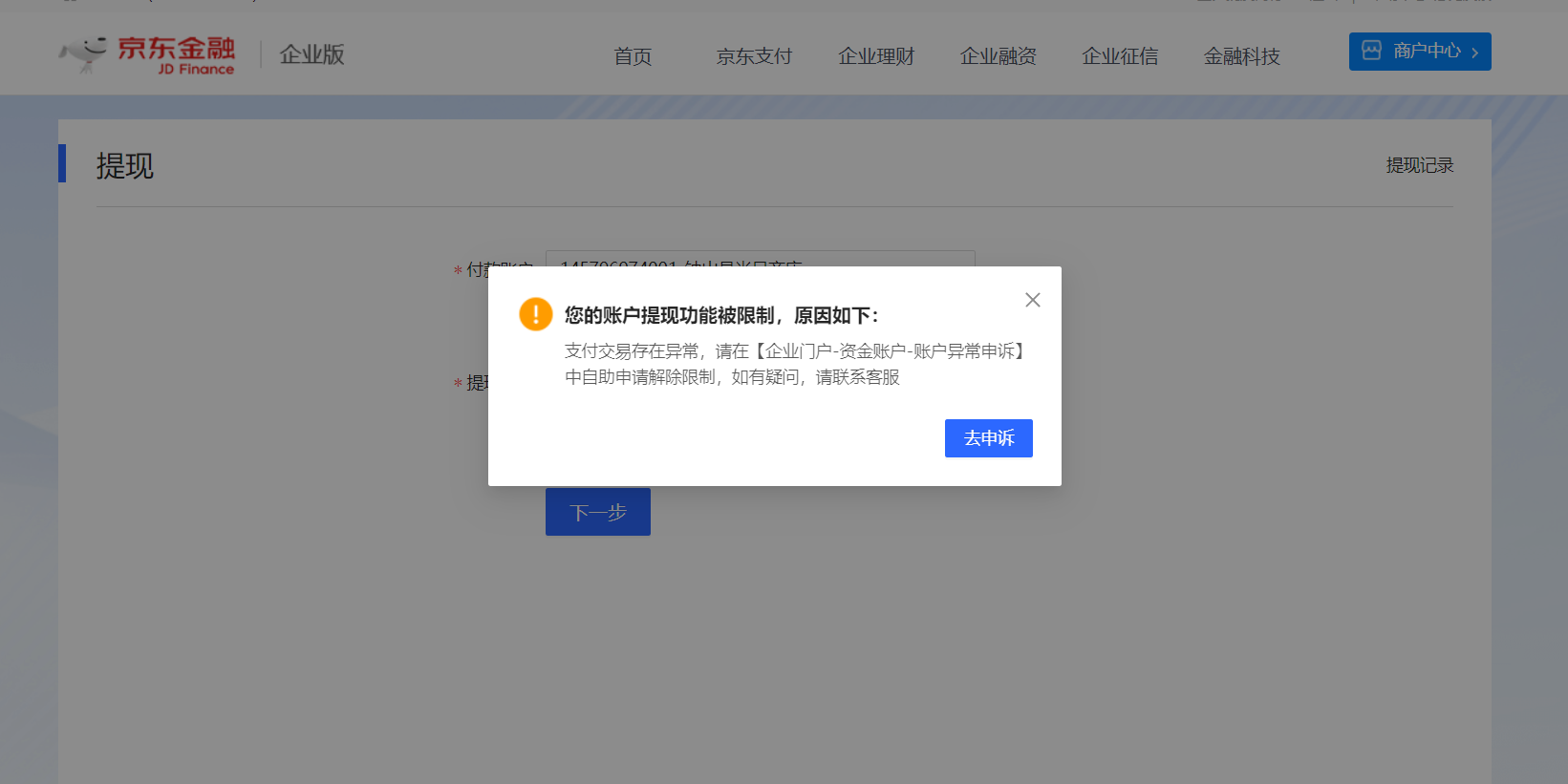Open the 企业理财 navigation menu
Viewport: 1568px width, 784px height.
[x=876, y=56]
